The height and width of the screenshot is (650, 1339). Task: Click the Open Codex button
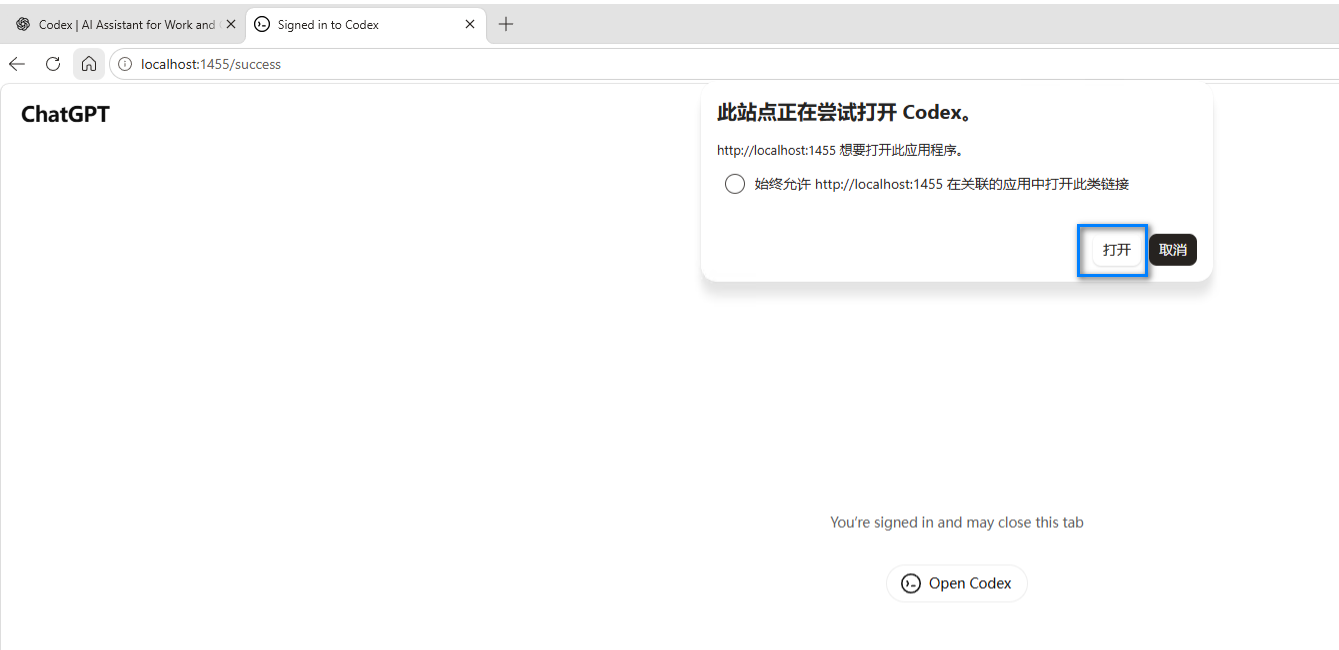957,583
